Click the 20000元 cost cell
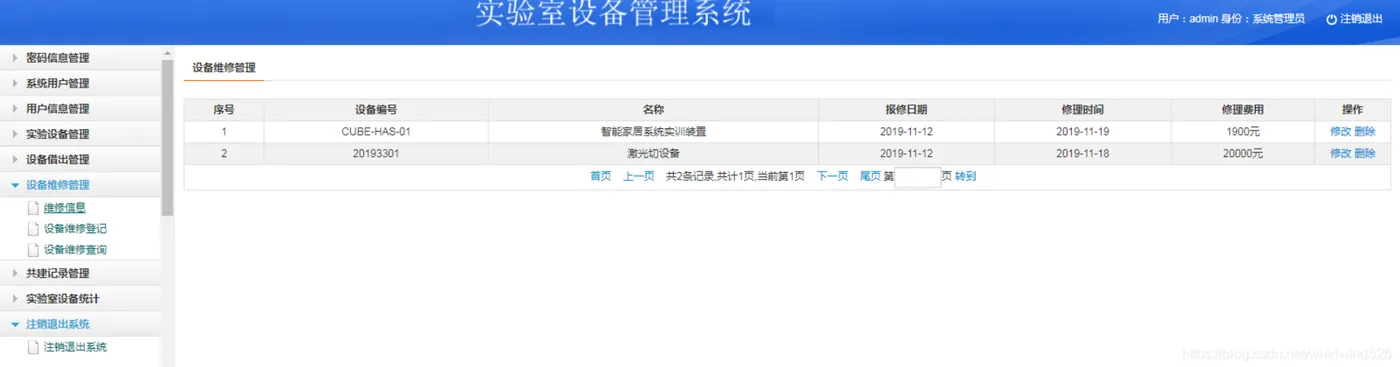The width and height of the screenshot is (1400, 367). coord(1243,153)
